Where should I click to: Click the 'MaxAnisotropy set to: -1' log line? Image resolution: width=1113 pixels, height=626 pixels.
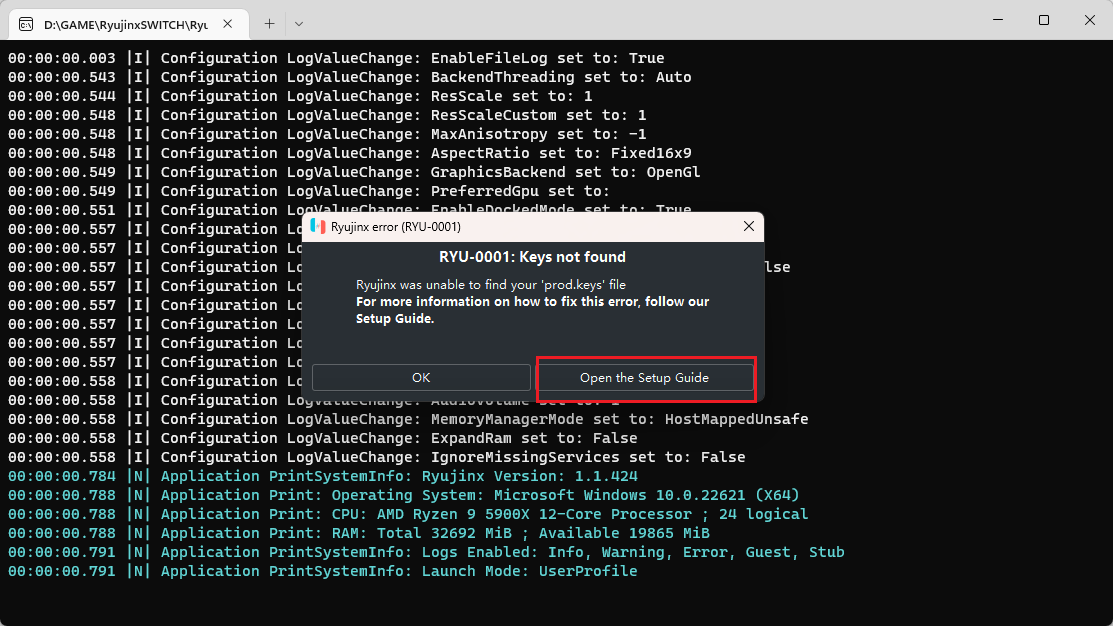pyautogui.click(x=327, y=134)
